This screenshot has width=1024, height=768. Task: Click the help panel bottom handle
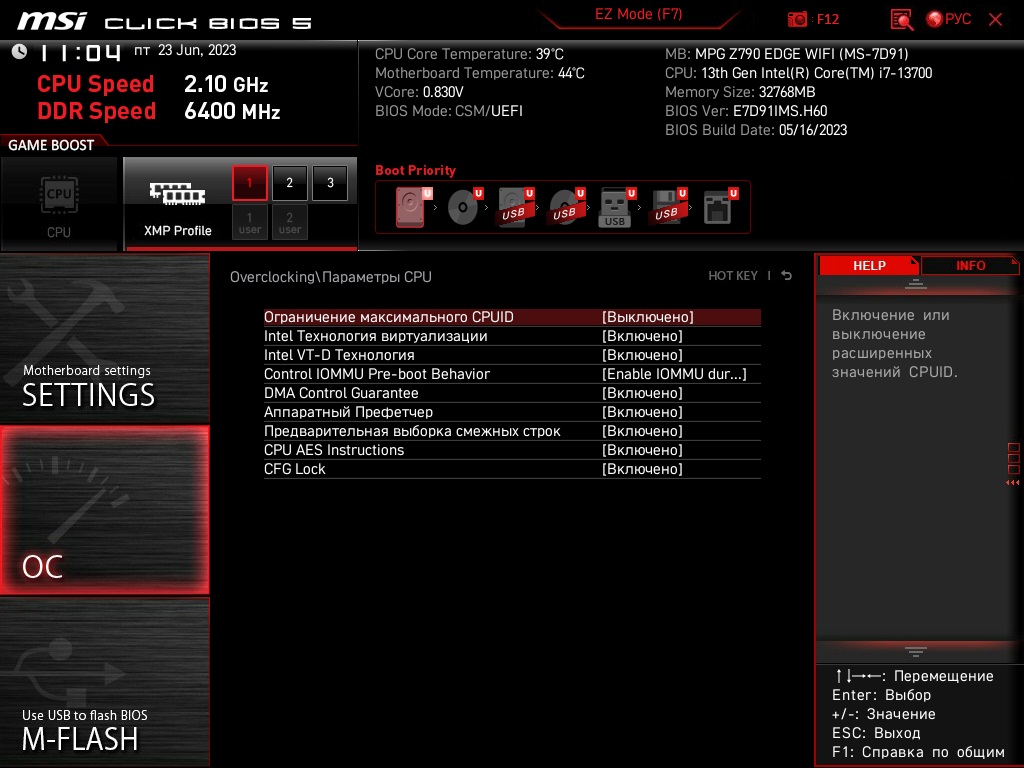click(x=915, y=652)
